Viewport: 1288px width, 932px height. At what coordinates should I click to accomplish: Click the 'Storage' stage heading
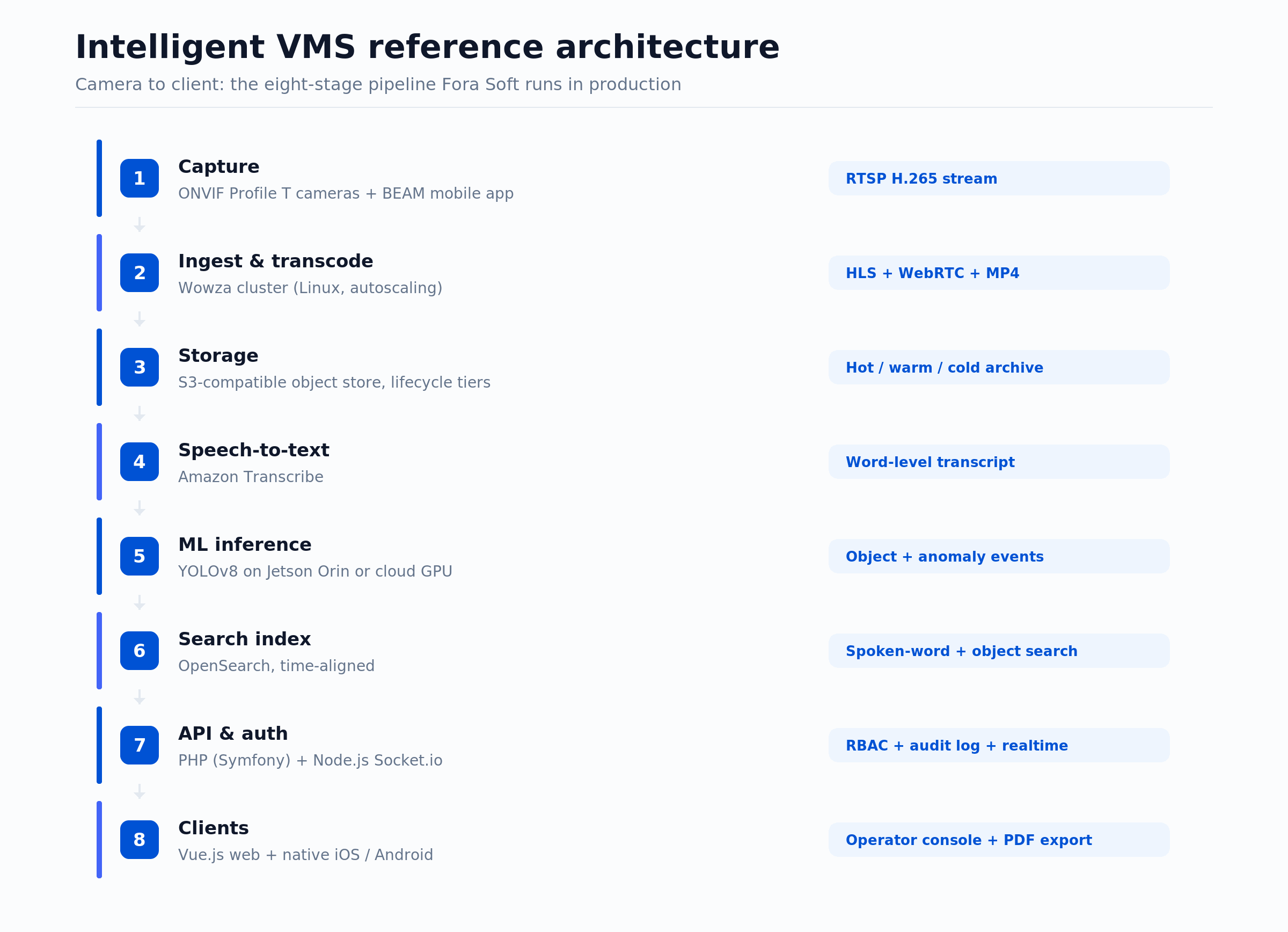(x=218, y=355)
